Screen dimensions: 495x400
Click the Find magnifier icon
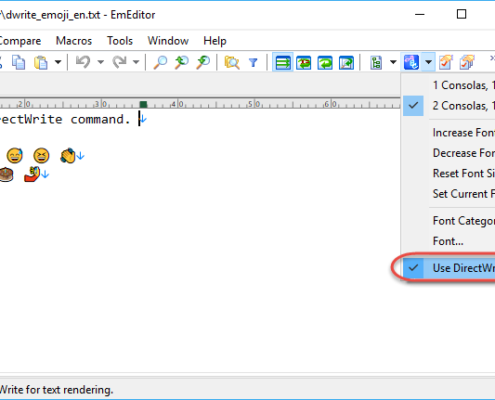click(x=160, y=62)
